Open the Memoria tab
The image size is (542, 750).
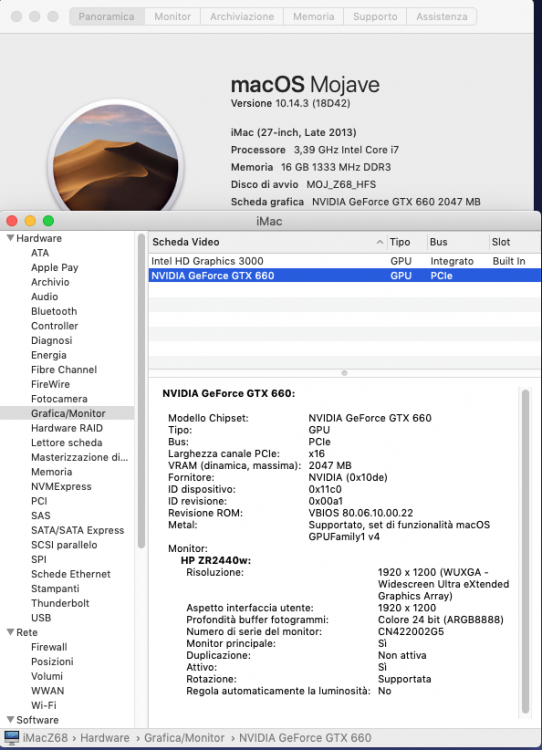tap(314, 16)
